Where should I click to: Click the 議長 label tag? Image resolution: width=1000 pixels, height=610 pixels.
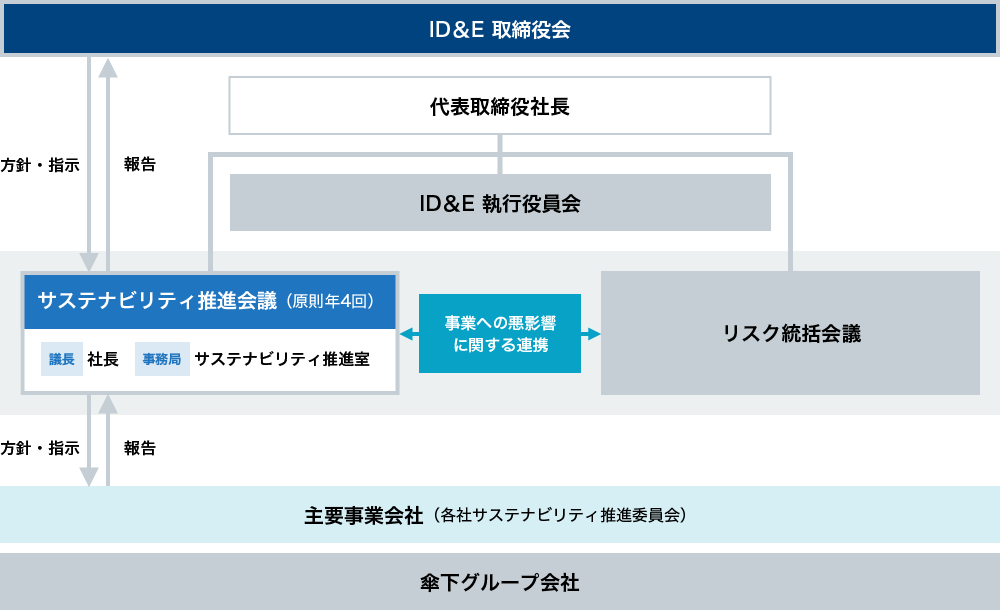[x=62, y=359]
